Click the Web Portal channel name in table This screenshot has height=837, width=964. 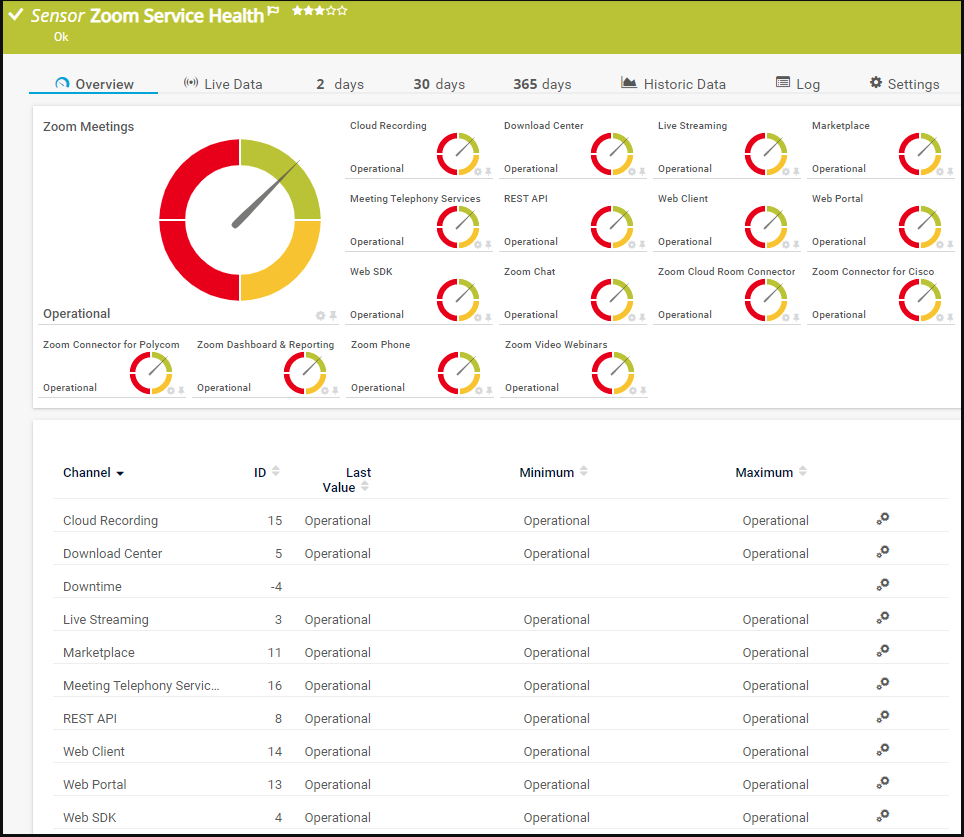pos(95,785)
